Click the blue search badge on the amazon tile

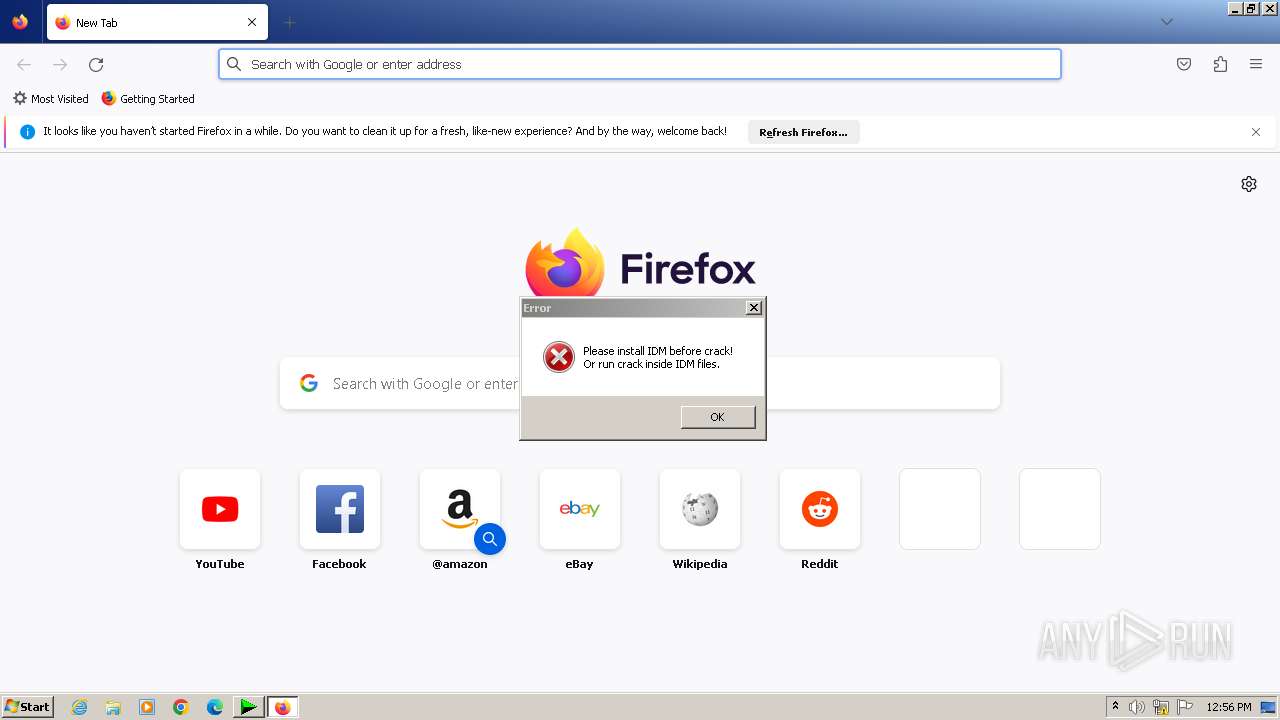coord(490,539)
